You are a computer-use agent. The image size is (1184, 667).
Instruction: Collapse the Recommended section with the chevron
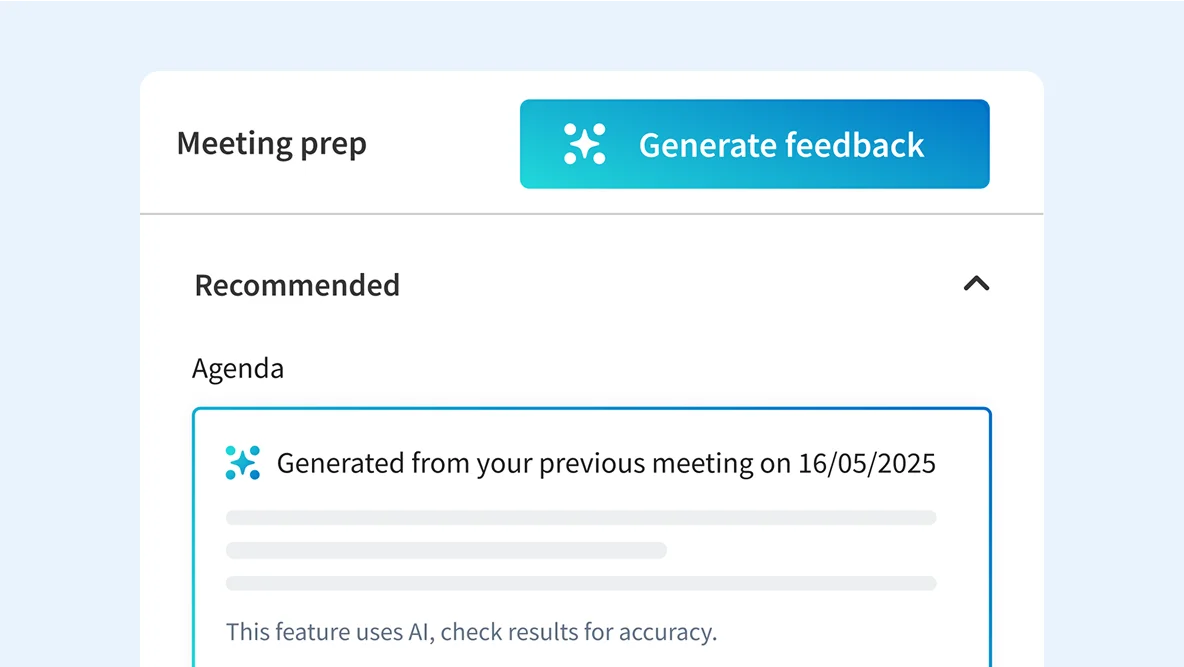(976, 283)
